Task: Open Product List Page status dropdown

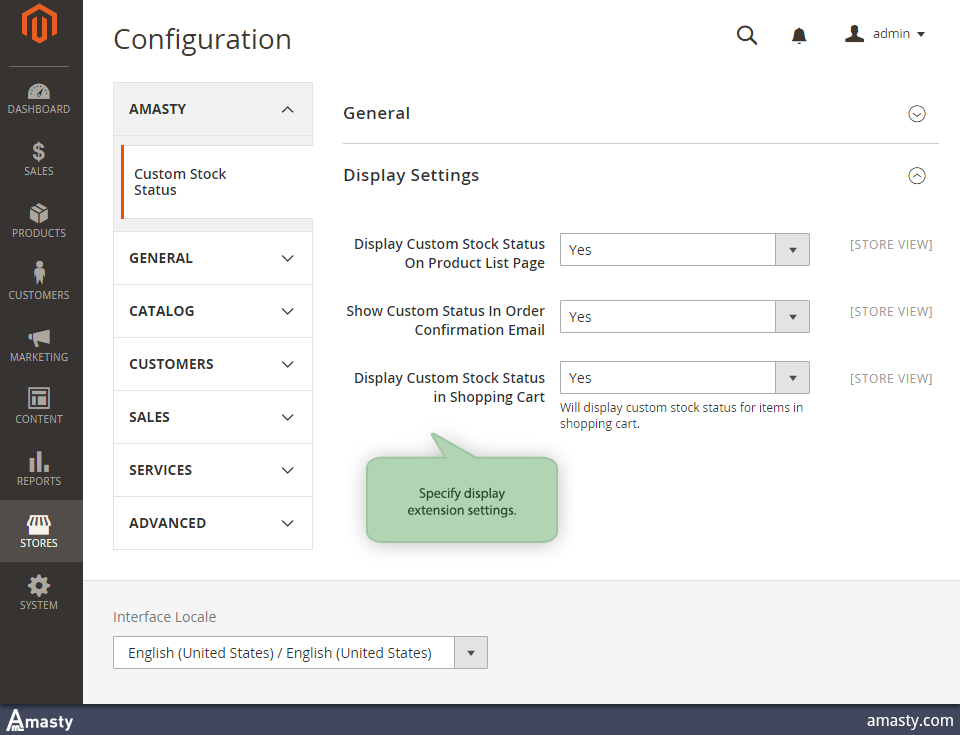Action: (x=684, y=250)
